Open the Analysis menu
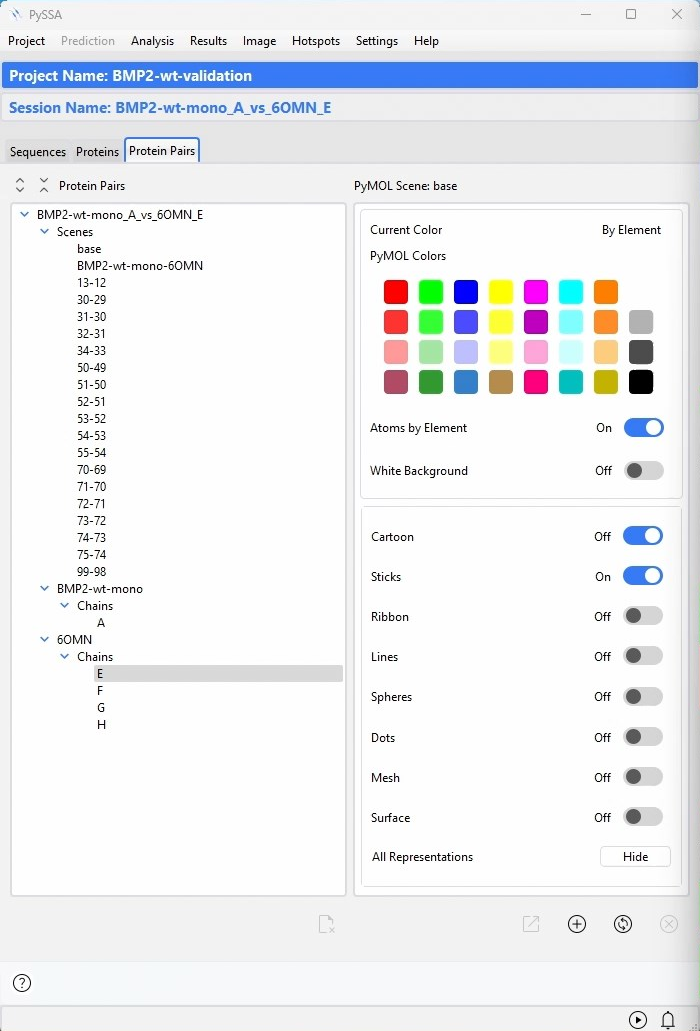The height and width of the screenshot is (1031, 700). click(152, 41)
